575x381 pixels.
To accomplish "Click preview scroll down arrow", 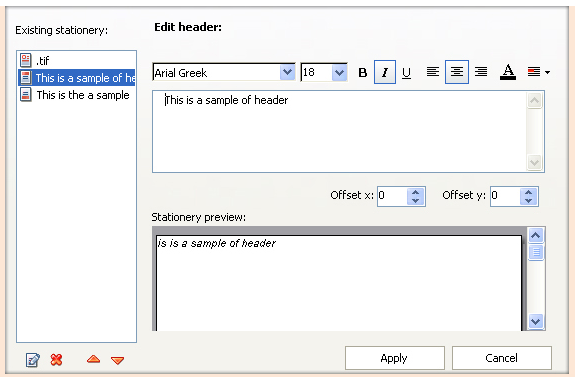I will coord(536,322).
